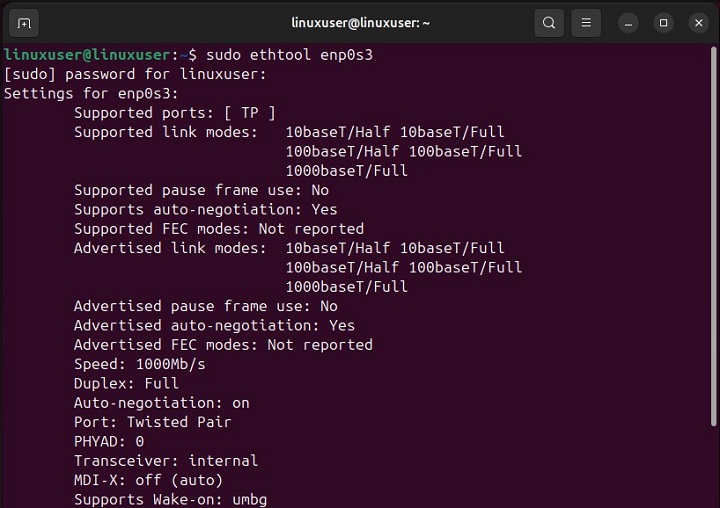
Task: Minimize the terminal window
Action: click(x=628, y=22)
